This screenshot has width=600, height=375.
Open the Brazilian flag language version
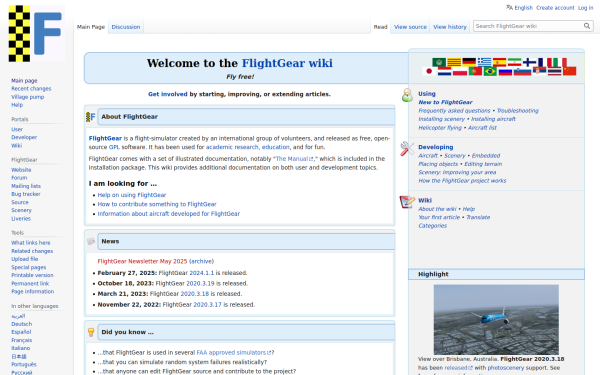[x=490, y=71]
